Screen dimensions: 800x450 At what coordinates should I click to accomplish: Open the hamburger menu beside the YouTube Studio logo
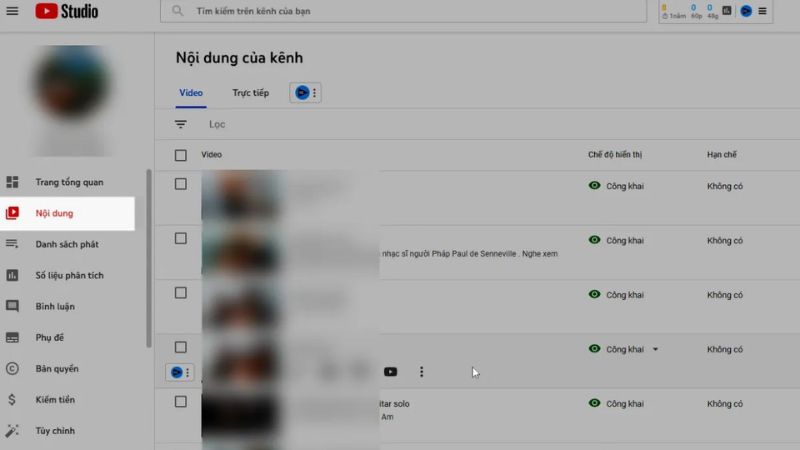pos(12,11)
